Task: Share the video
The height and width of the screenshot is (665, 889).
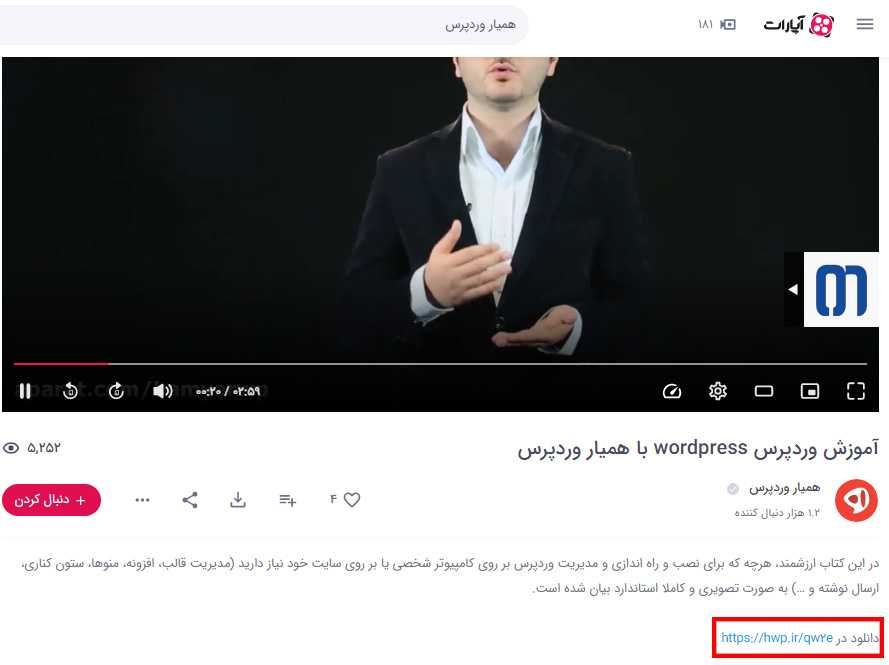Action: point(190,499)
